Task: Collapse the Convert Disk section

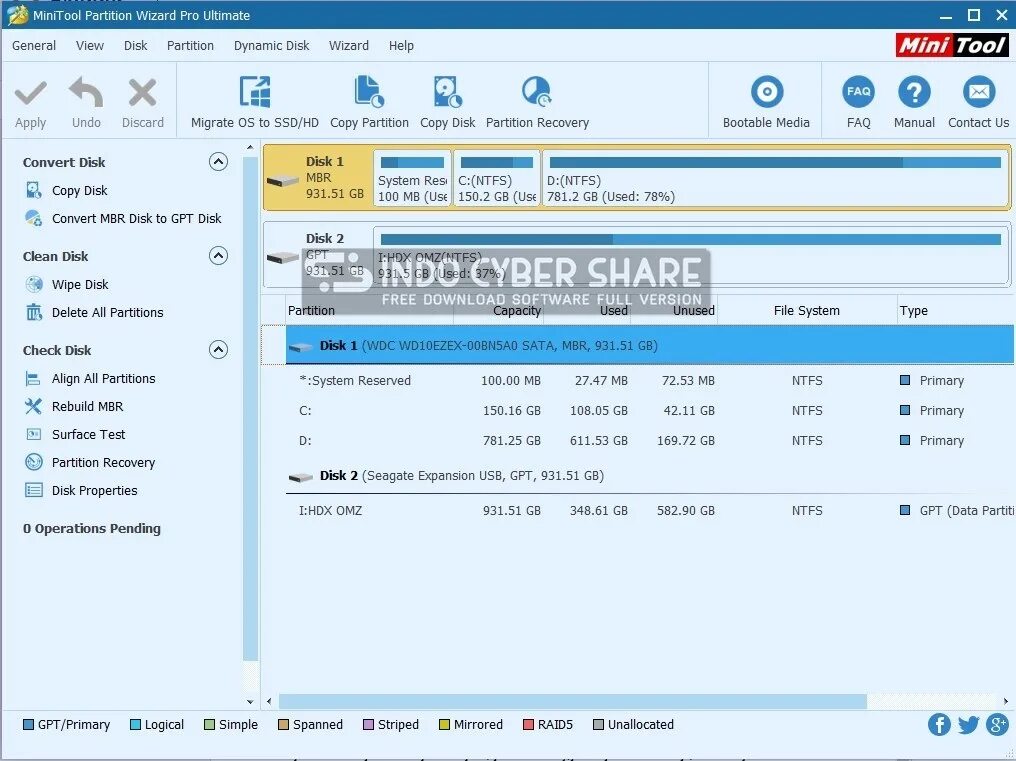Action: [x=218, y=161]
